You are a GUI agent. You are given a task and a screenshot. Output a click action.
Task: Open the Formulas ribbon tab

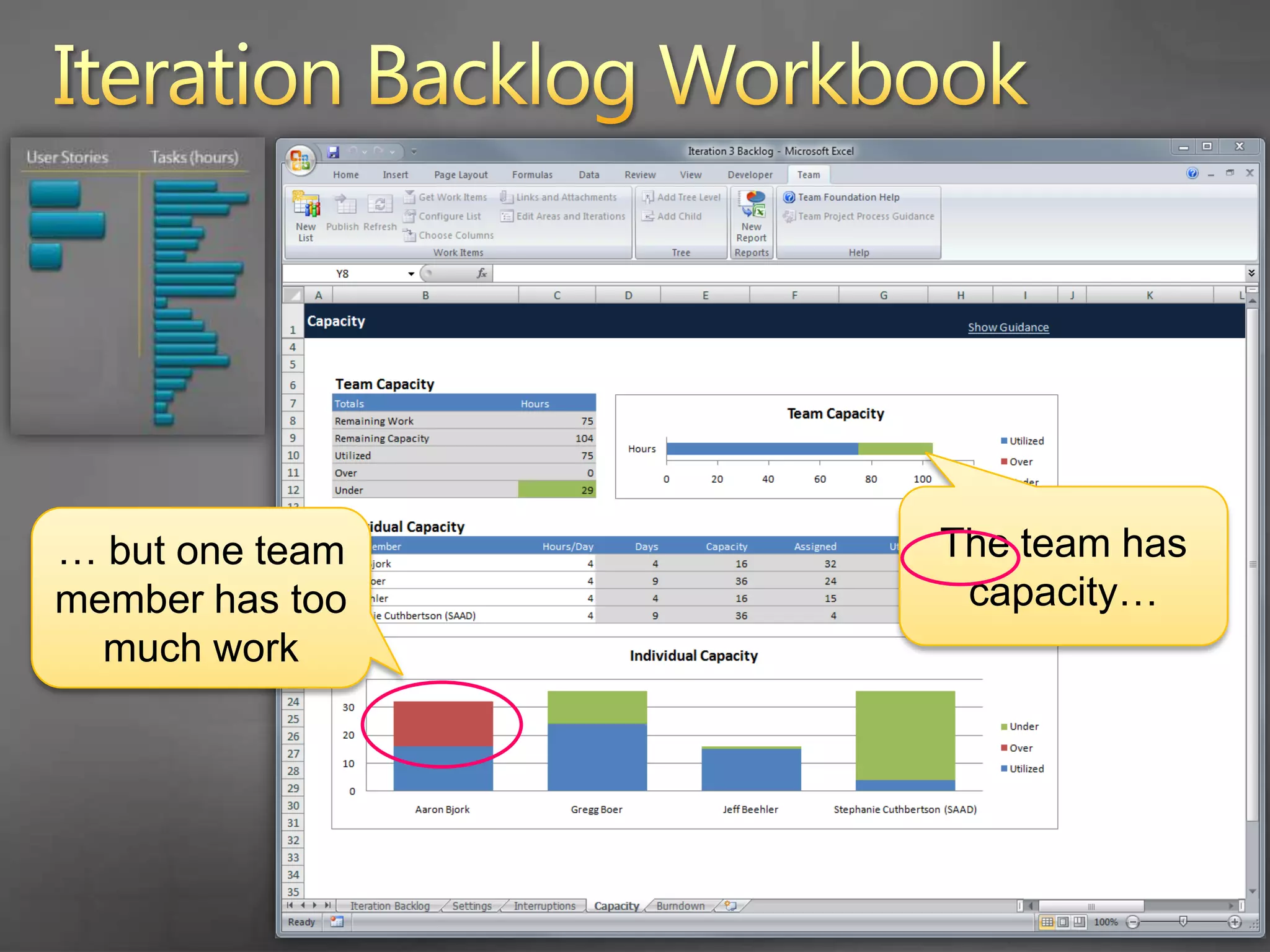[x=532, y=175]
